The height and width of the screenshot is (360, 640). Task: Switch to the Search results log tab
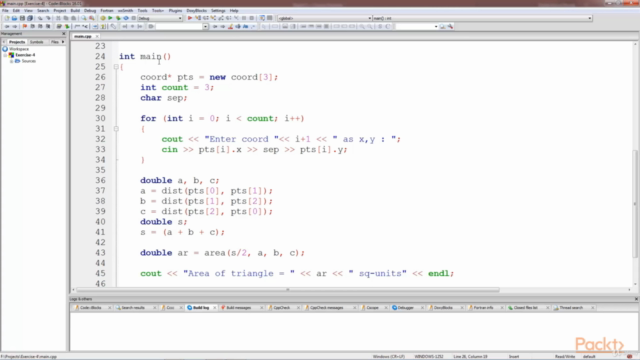[133, 307]
